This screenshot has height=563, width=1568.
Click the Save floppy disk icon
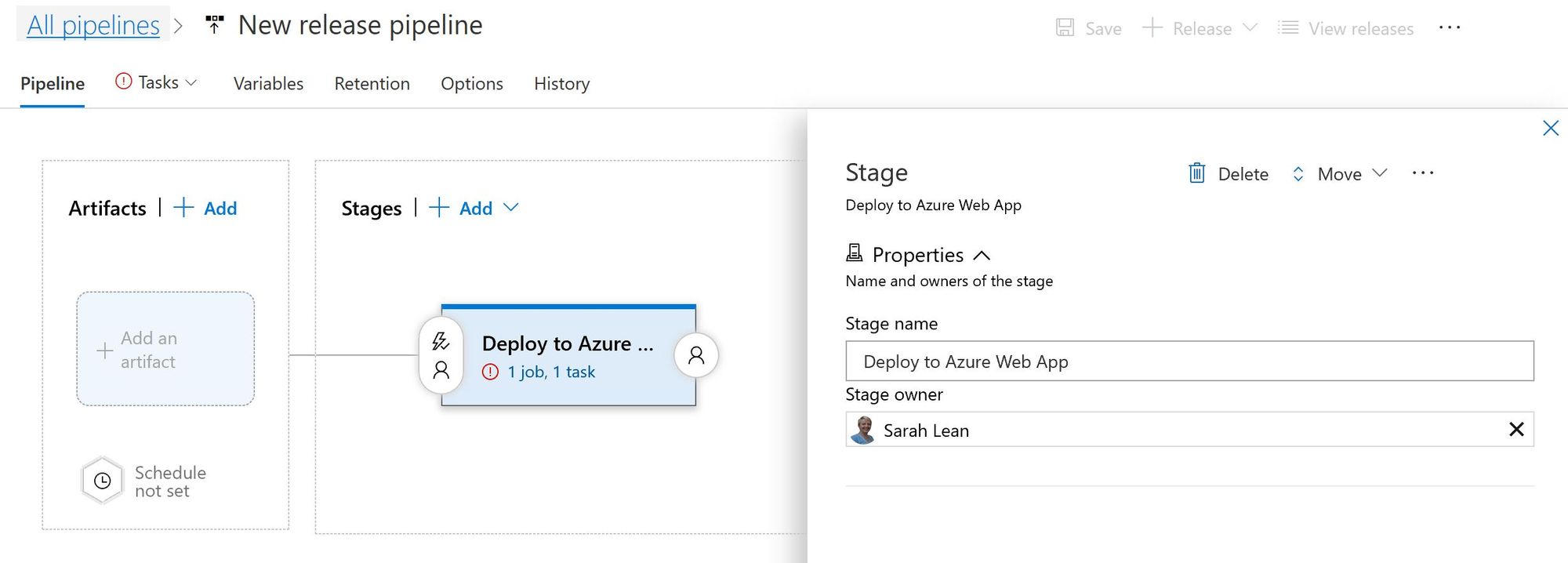click(1065, 28)
